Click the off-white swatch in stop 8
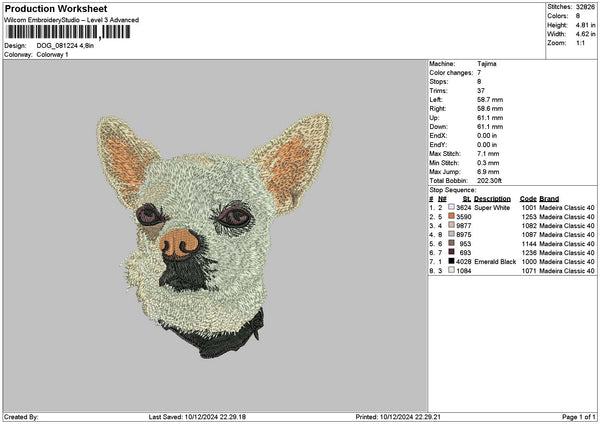The width and height of the screenshot is (600, 424). (x=451, y=270)
